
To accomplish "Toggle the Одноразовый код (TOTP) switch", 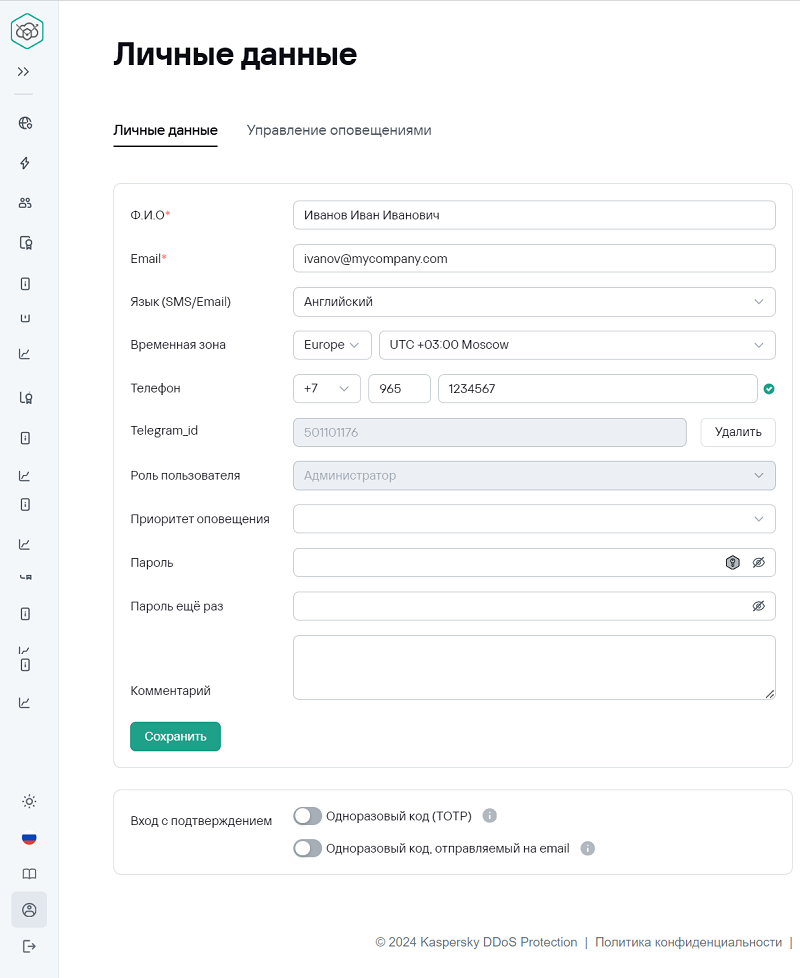I will [x=308, y=816].
